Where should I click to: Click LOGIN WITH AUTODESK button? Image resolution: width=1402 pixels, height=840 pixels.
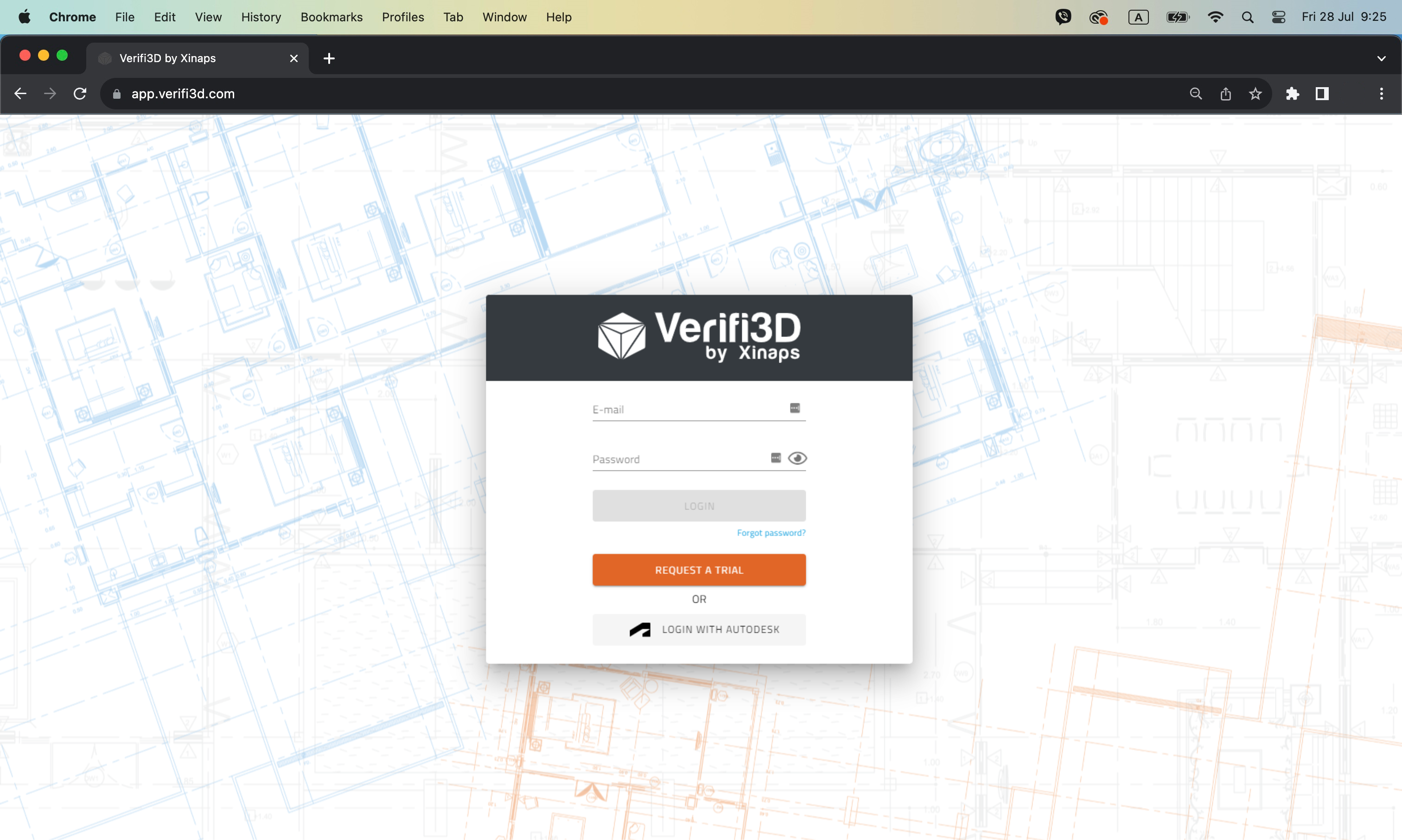pos(699,630)
